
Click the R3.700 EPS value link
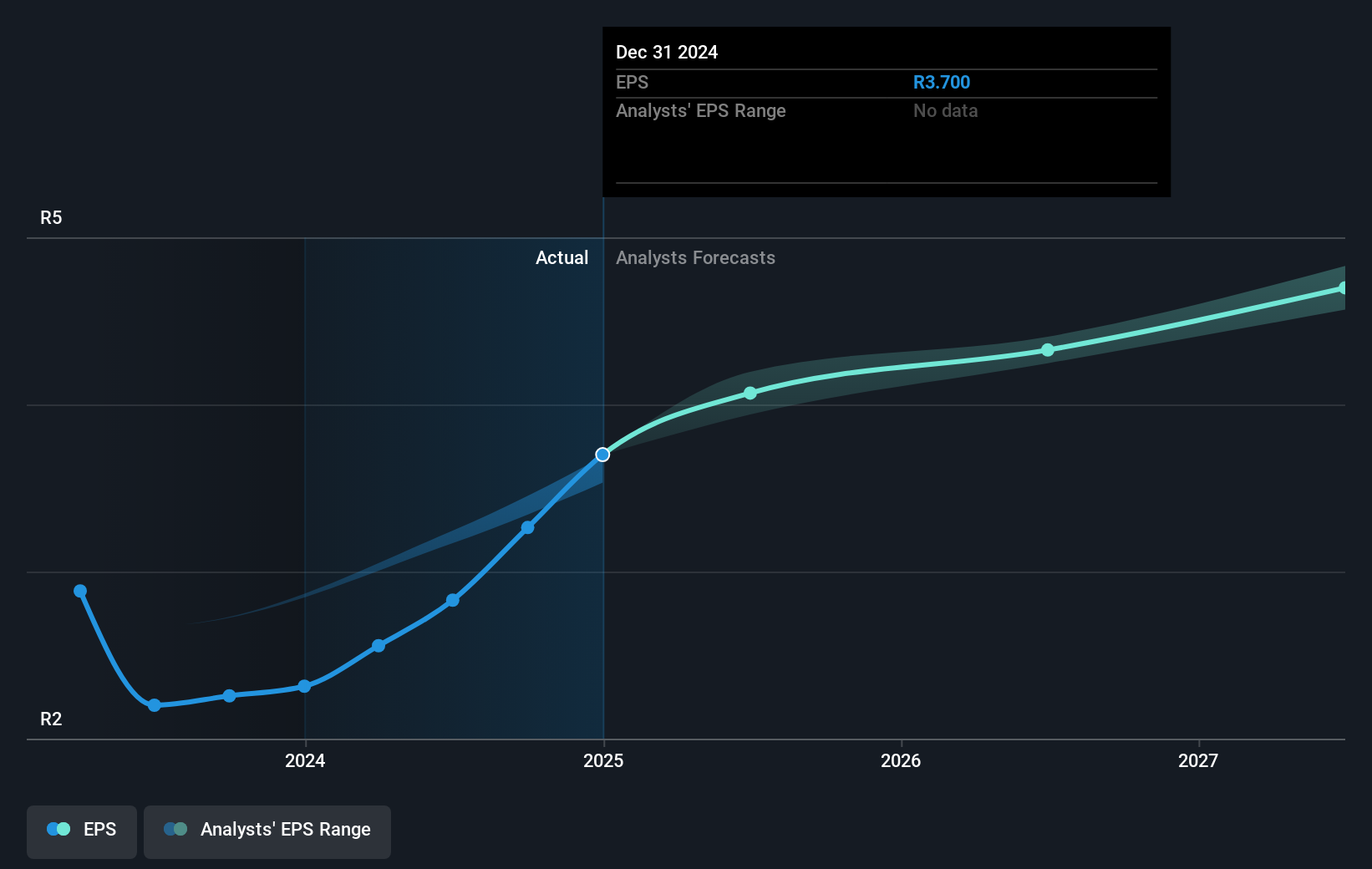point(941,82)
